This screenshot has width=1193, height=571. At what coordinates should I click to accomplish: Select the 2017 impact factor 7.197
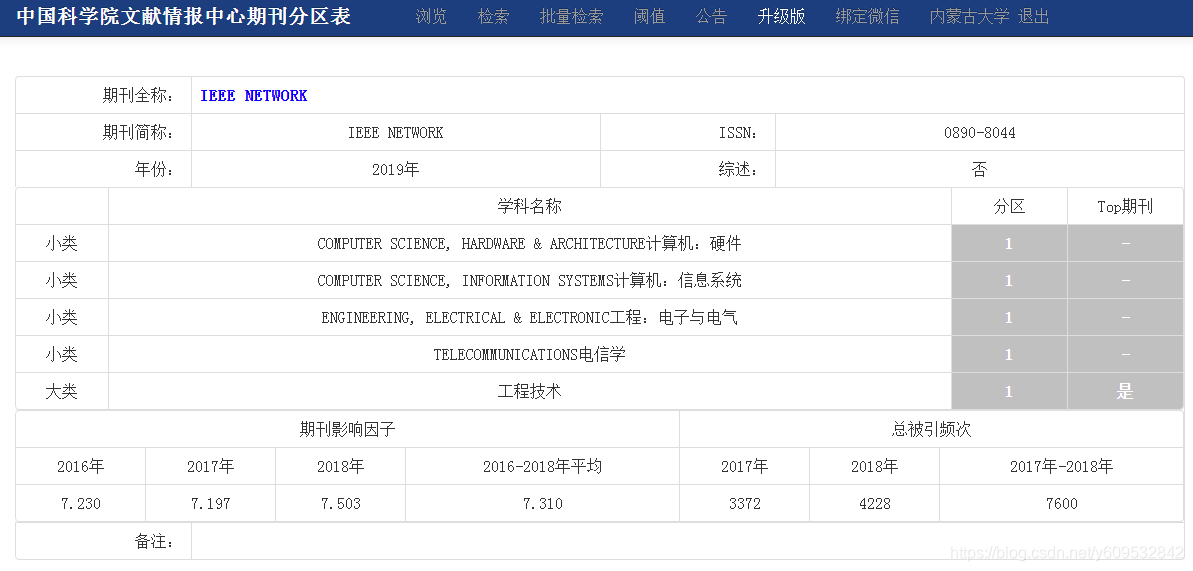pyautogui.click(x=210, y=503)
